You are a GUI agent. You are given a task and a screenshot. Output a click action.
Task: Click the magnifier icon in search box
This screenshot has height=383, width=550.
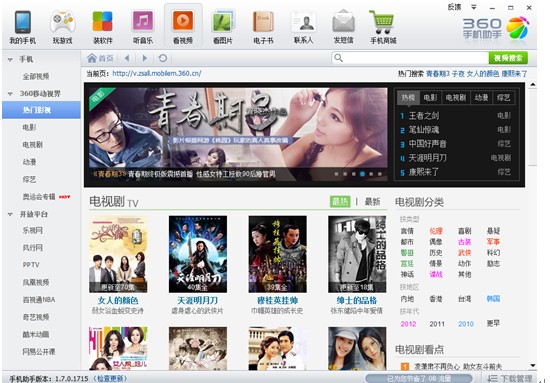click(338, 58)
